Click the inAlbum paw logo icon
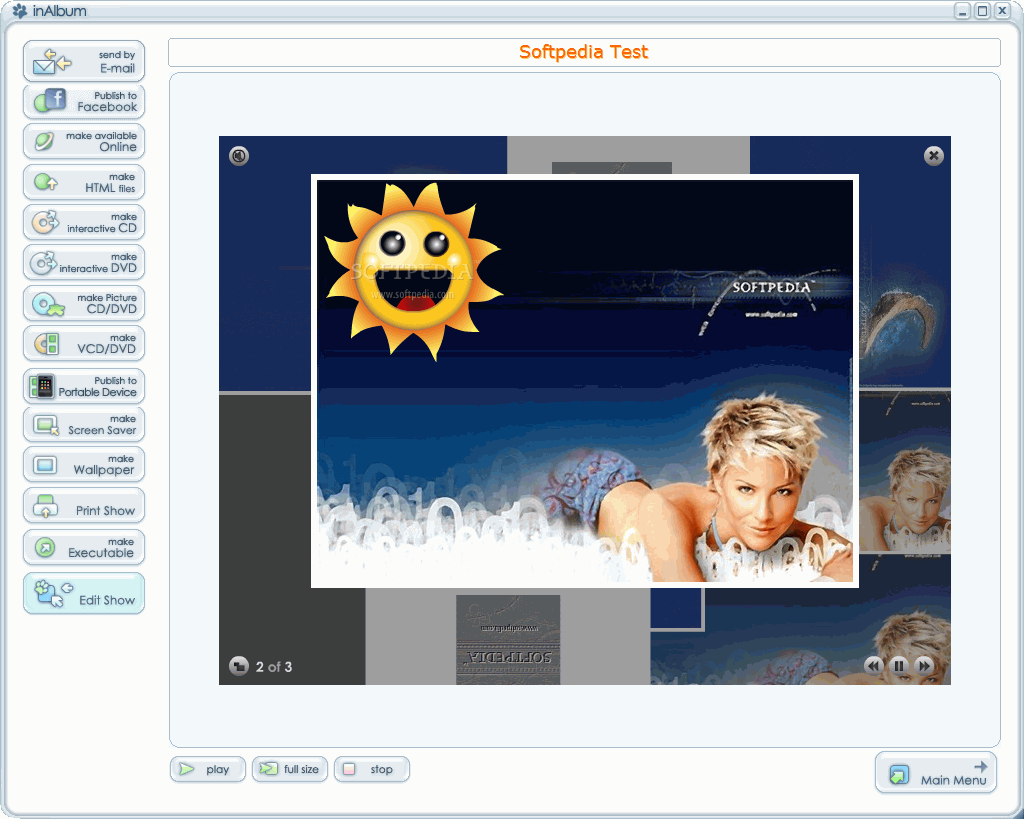The width and height of the screenshot is (1024, 819). point(20,11)
